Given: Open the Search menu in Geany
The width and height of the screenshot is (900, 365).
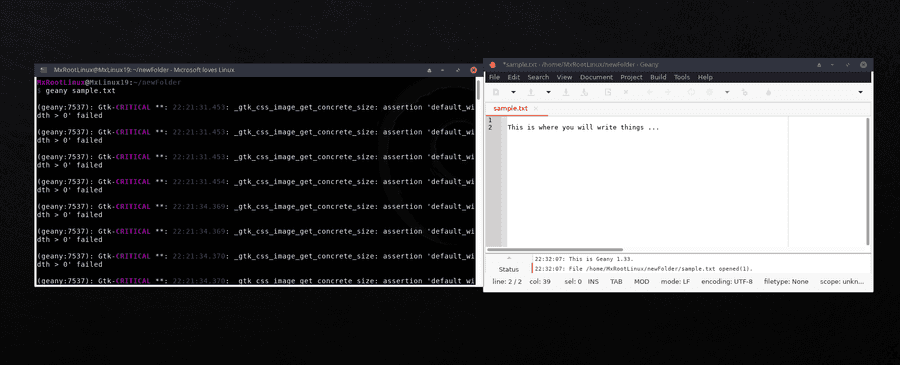Looking at the screenshot, I should (538, 77).
